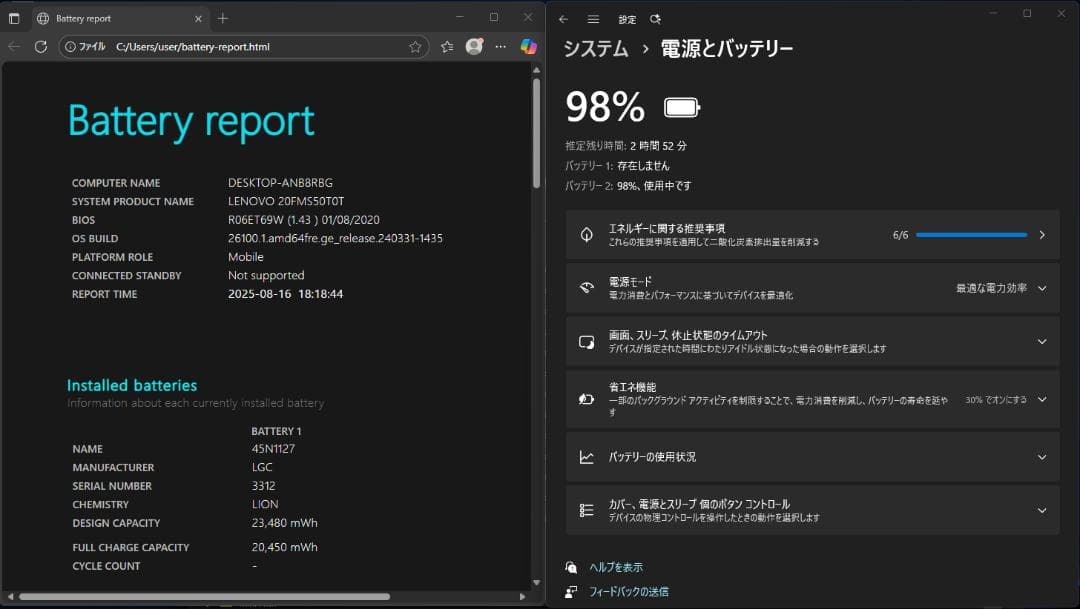Select the Edge profile avatar
This screenshot has width=1080, height=609.
tap(474, 46)
